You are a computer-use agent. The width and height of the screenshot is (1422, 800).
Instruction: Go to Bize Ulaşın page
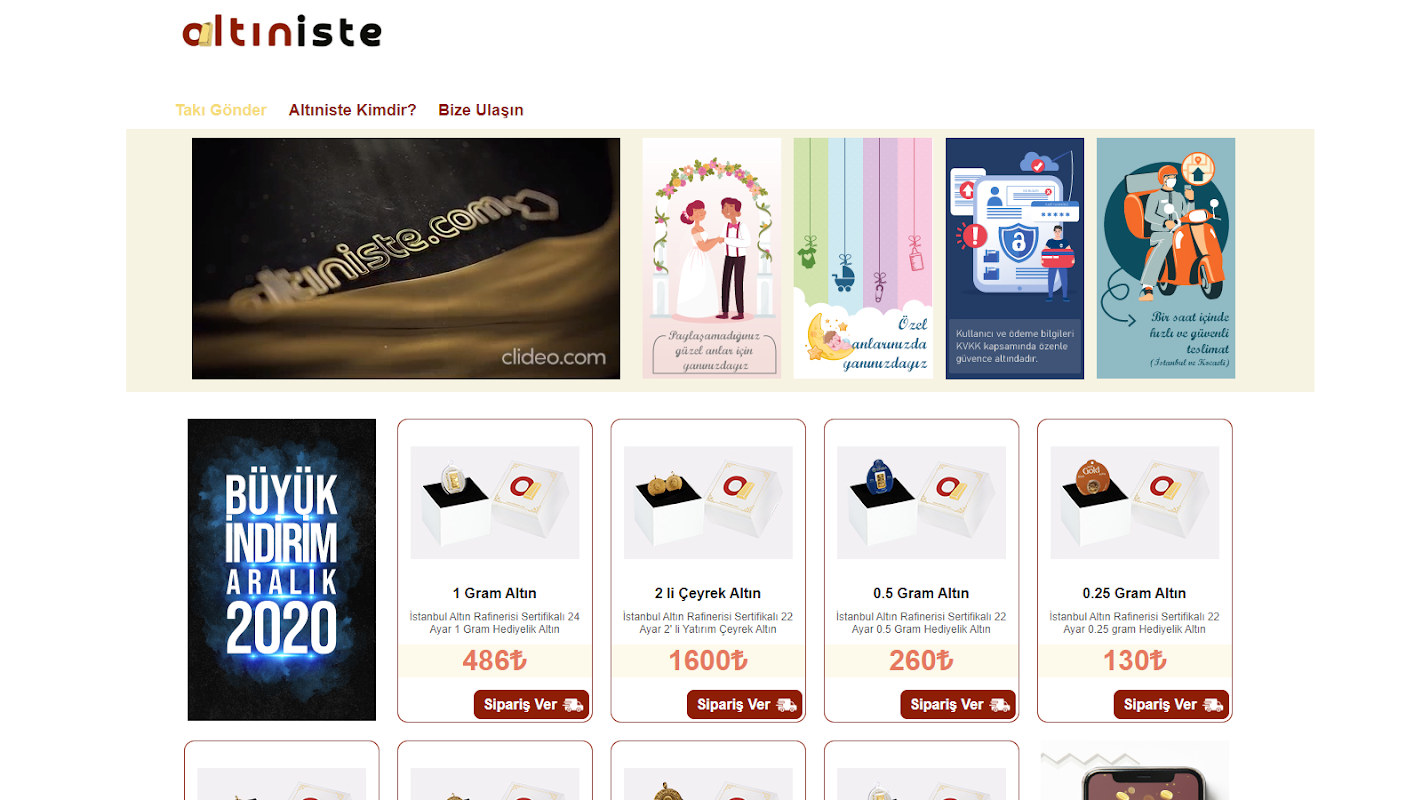(x=481, y=110)
